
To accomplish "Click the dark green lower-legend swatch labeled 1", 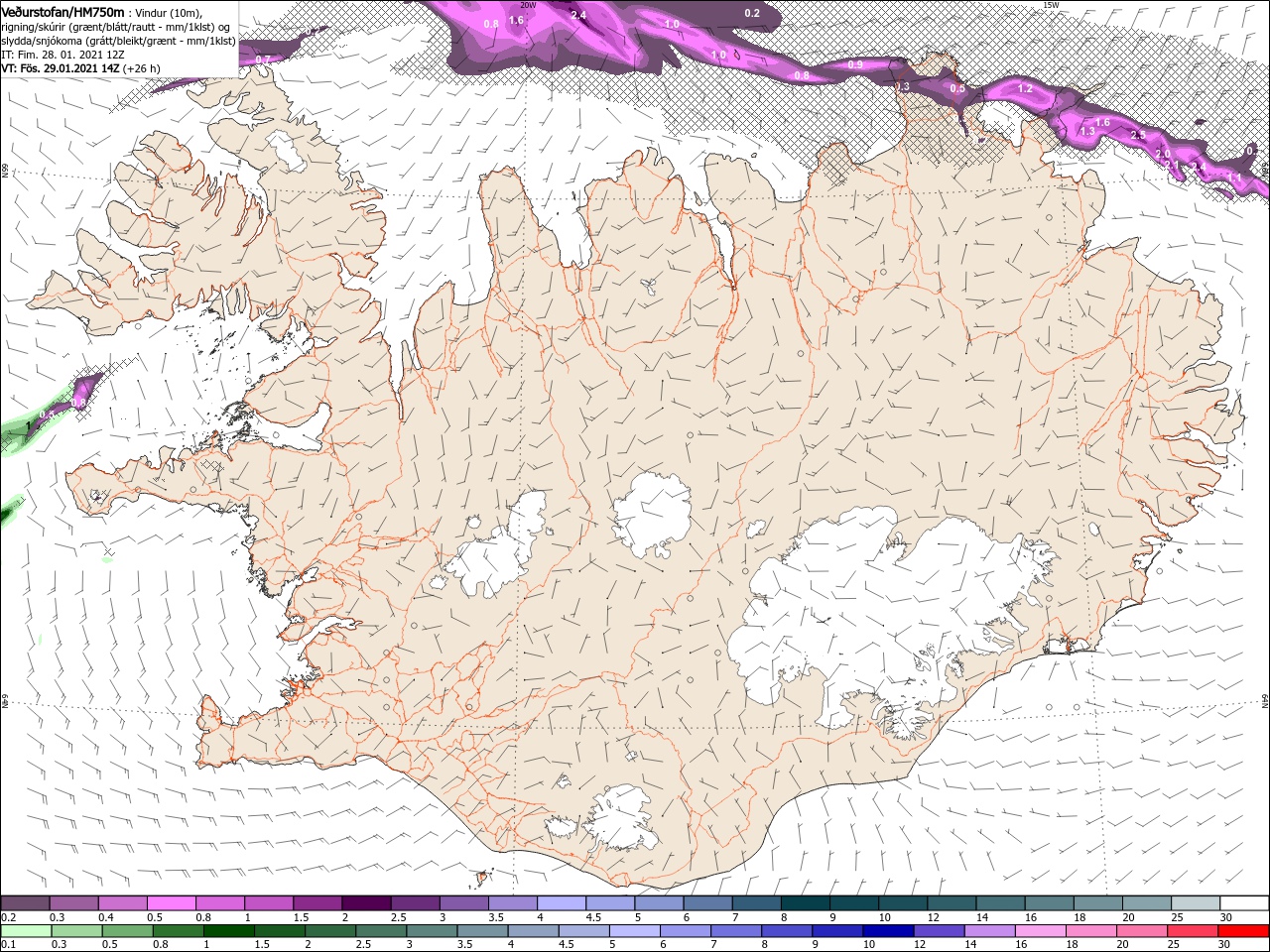I will click(228, 931).
